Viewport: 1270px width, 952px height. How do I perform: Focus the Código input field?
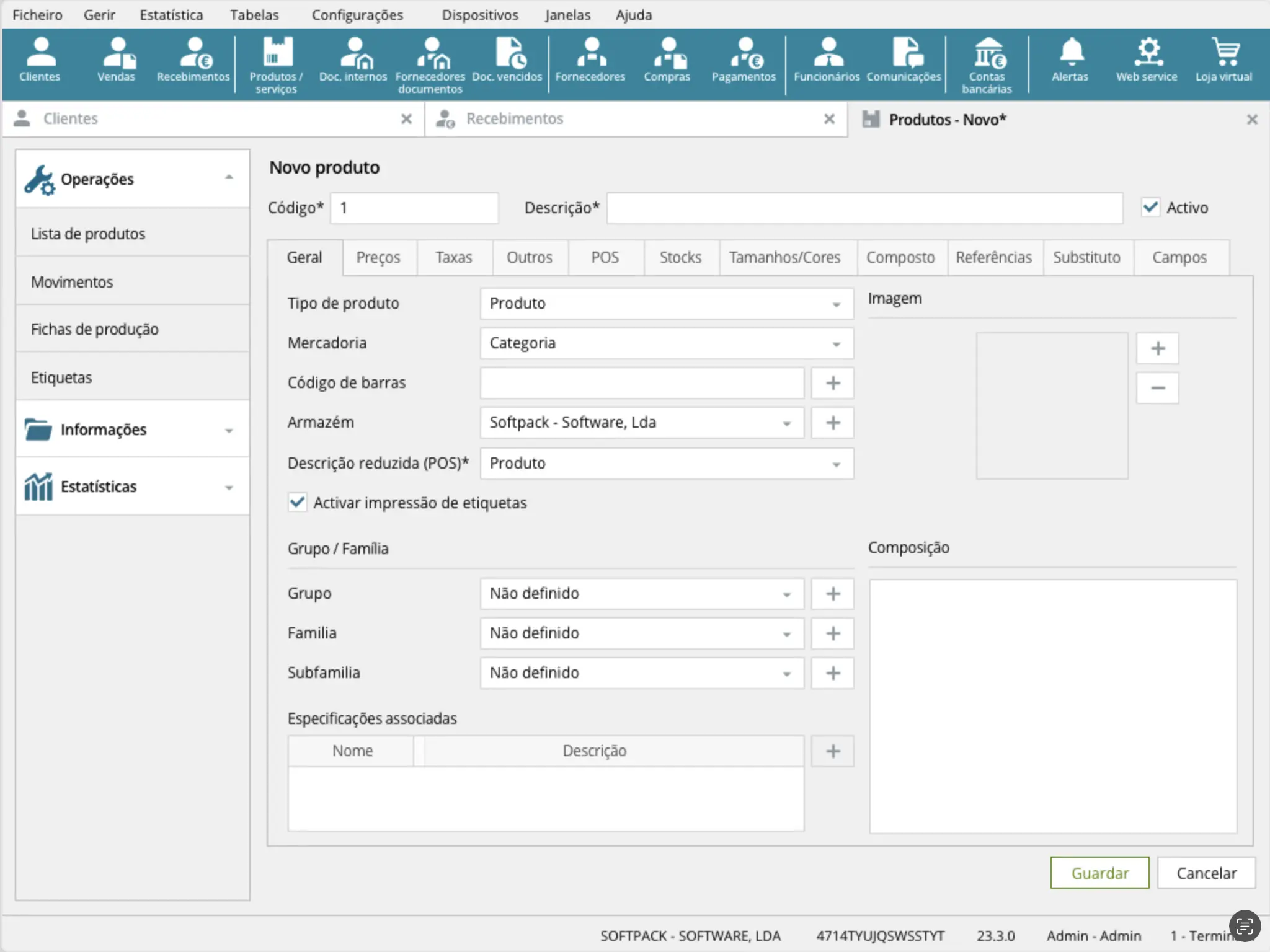tap(414, 208)
